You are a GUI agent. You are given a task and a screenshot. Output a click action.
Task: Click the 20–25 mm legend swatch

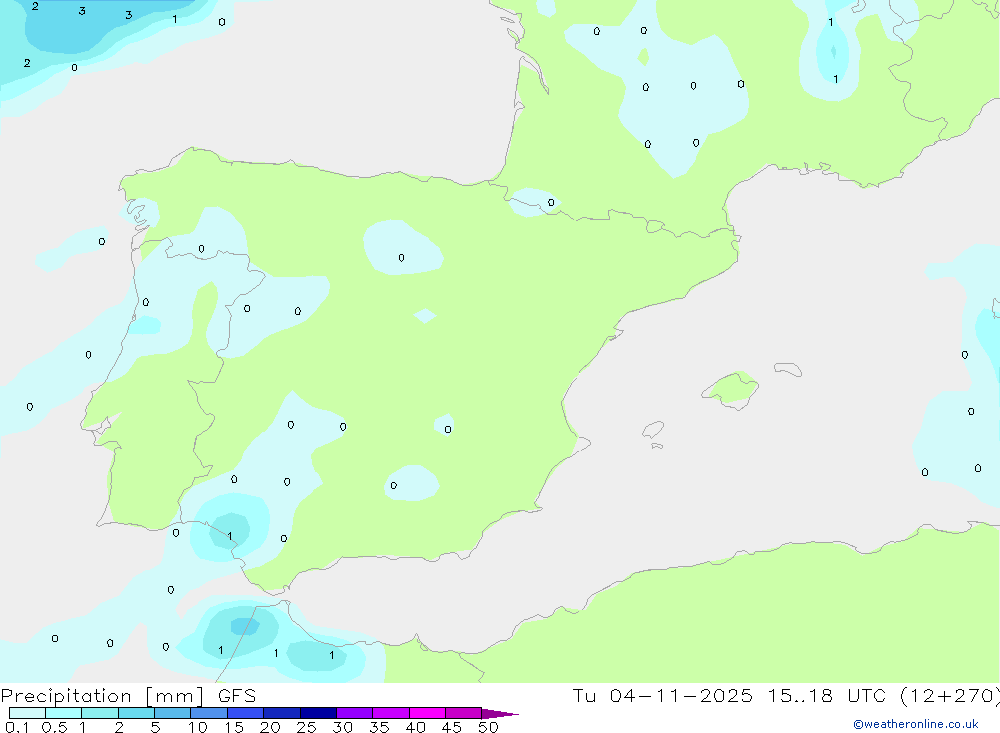[281, 713]
